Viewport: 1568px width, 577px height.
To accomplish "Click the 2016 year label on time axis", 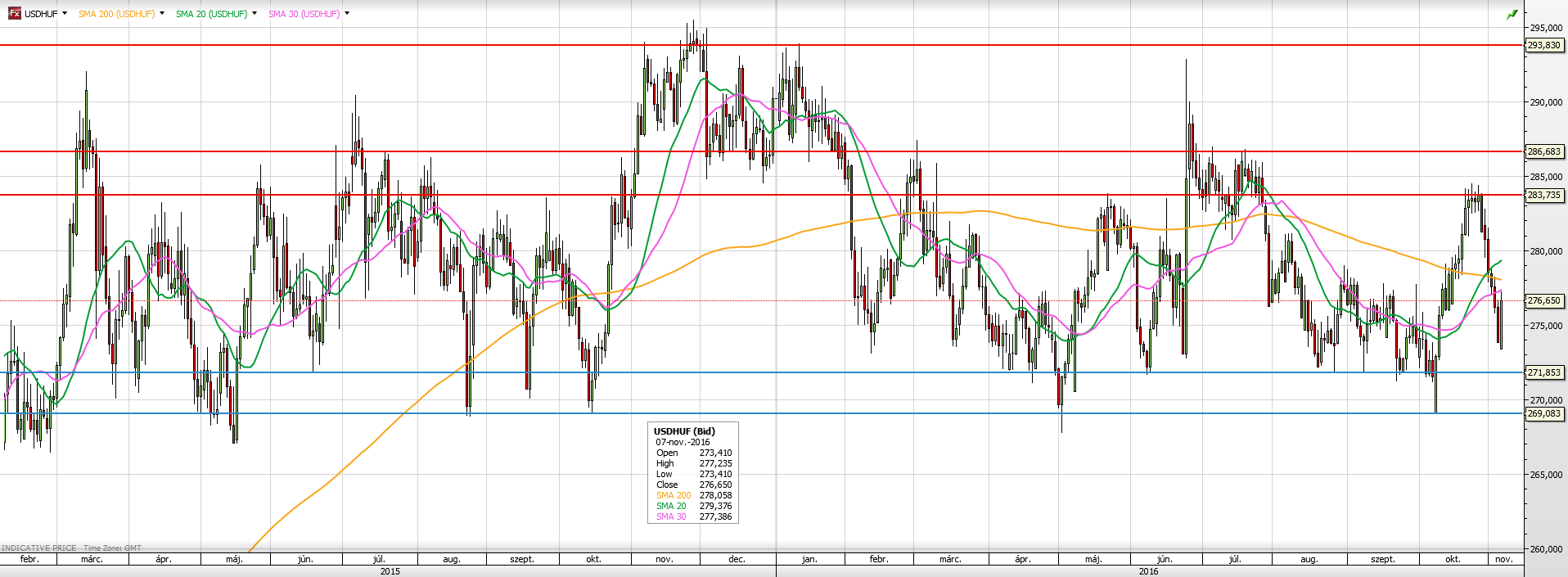I will point(1148,571).
